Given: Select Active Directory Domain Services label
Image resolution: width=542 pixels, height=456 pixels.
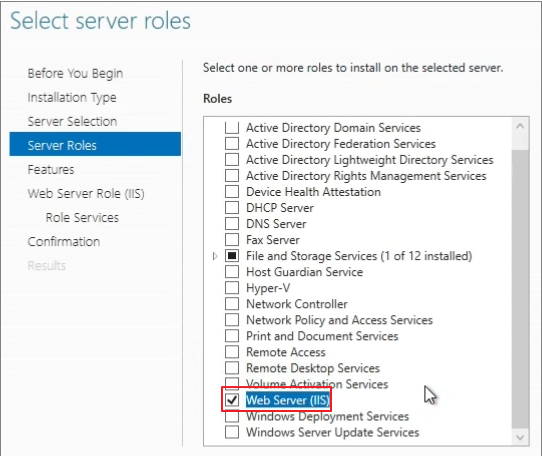Looking at the screenshot, I should (x=333, y=128).
